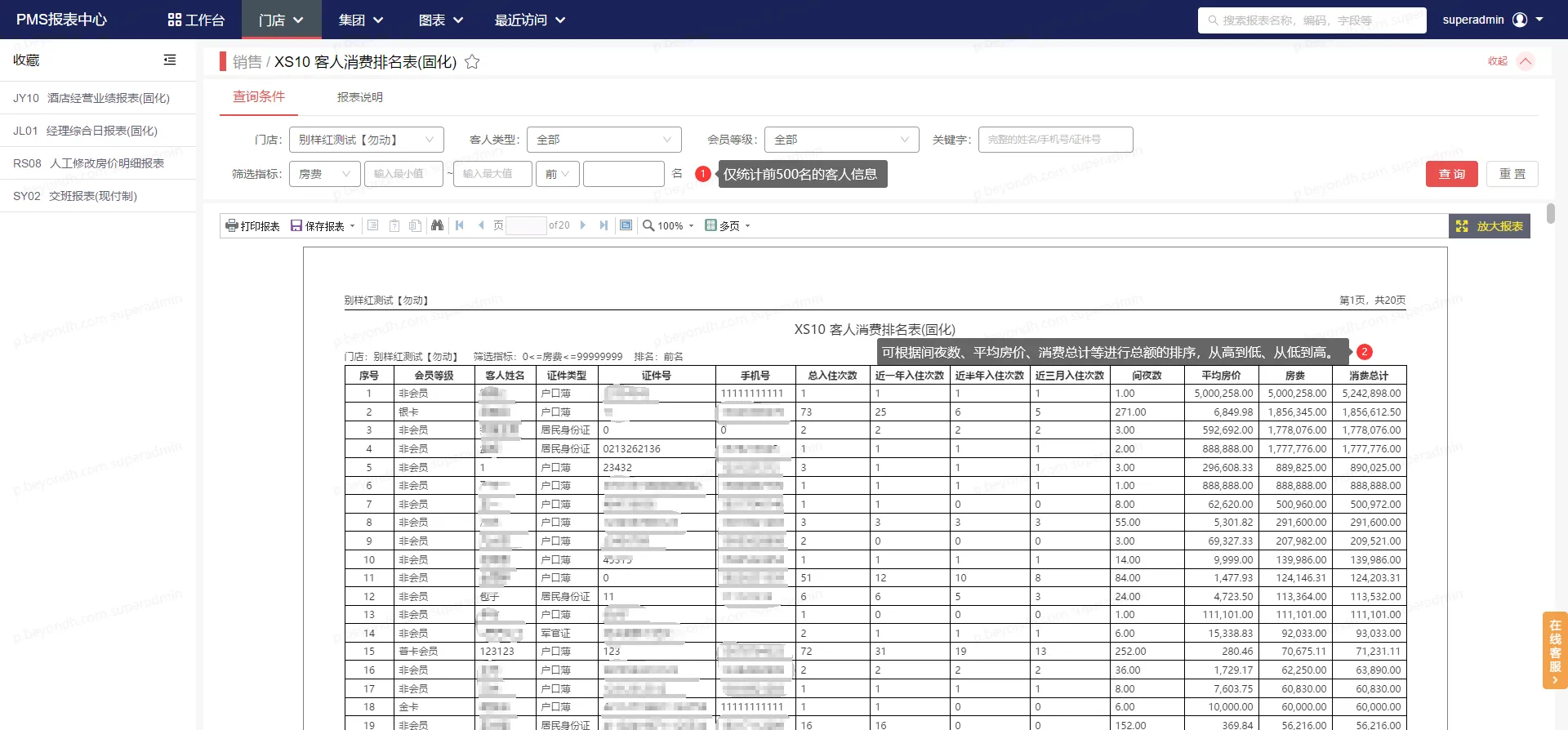Go to the first report page
This screenshot has width=1568, height=730.
460,225
